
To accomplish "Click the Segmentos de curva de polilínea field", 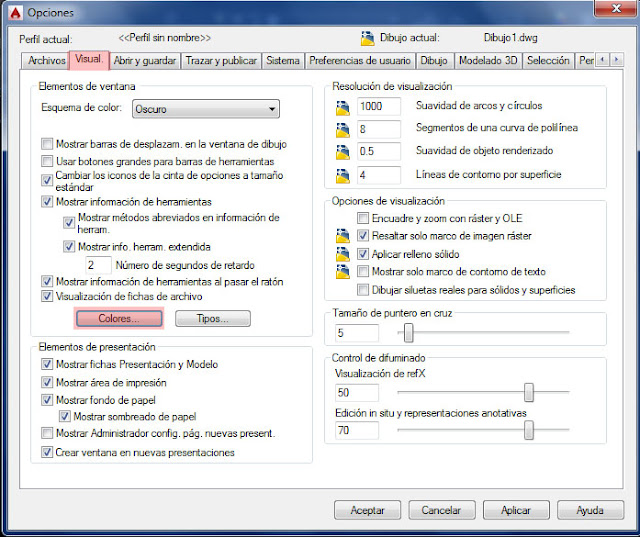I will (x=379, y=129).
